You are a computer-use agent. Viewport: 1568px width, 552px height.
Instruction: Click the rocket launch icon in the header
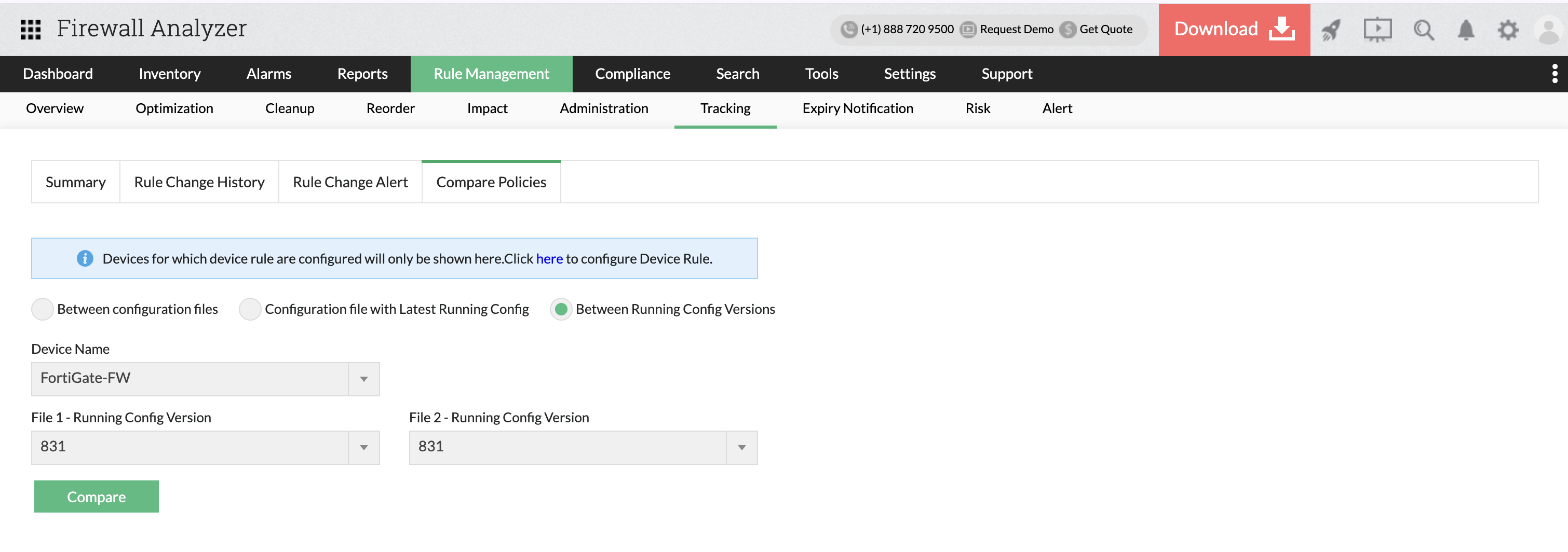pyautogui.click(x=1331, y=29)
